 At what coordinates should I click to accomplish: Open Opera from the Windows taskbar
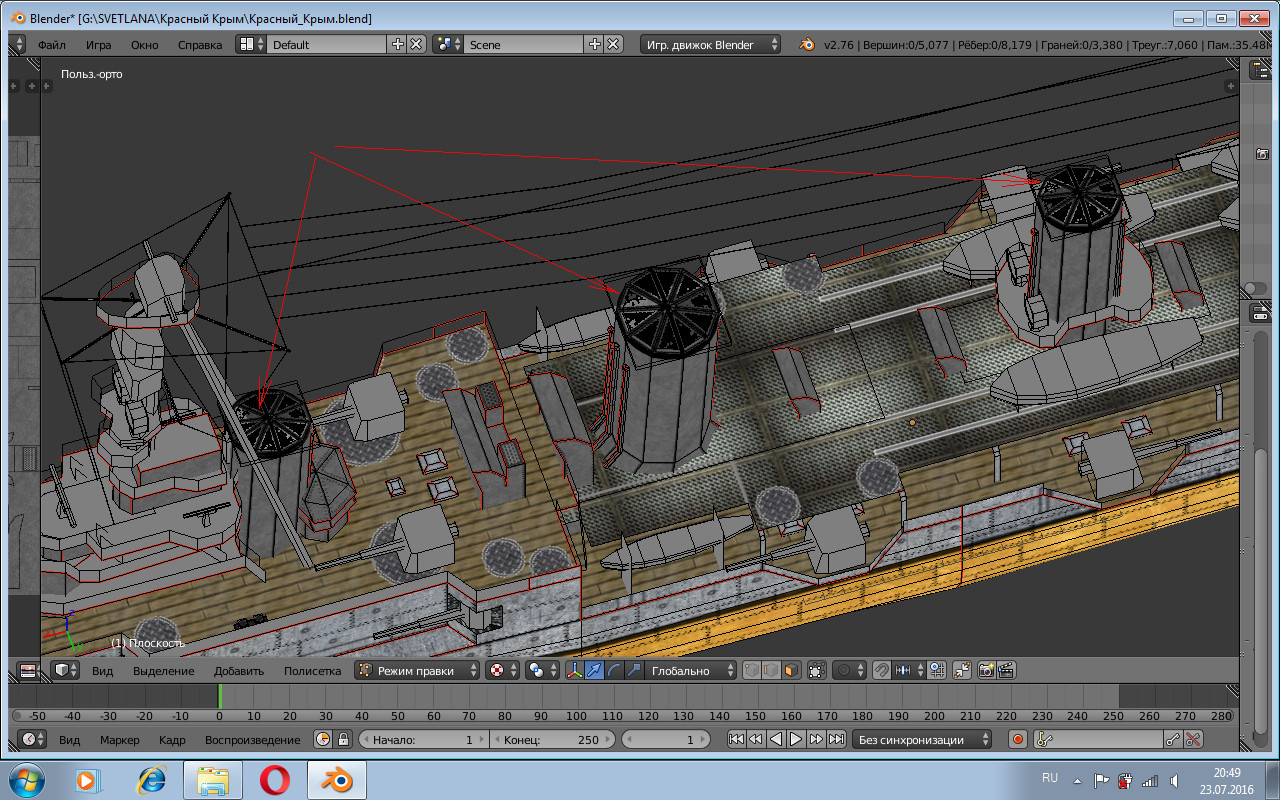click(275, 779)
